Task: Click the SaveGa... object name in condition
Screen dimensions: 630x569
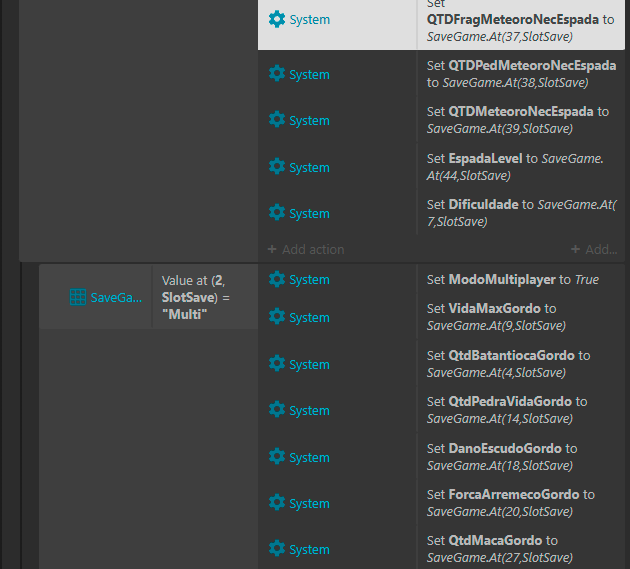Action: (116, 297)
